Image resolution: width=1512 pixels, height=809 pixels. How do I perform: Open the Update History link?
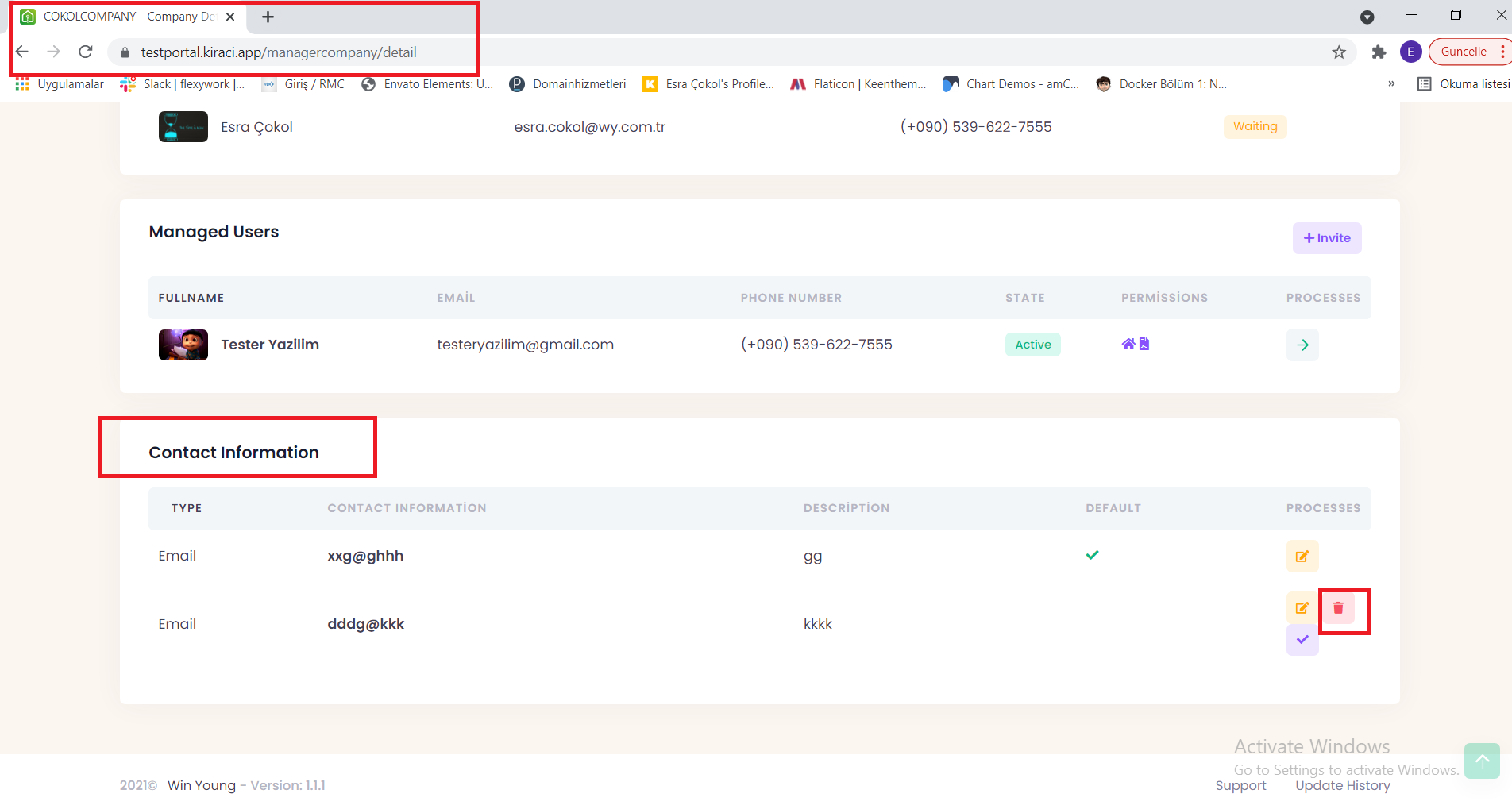coord(1342,785)
